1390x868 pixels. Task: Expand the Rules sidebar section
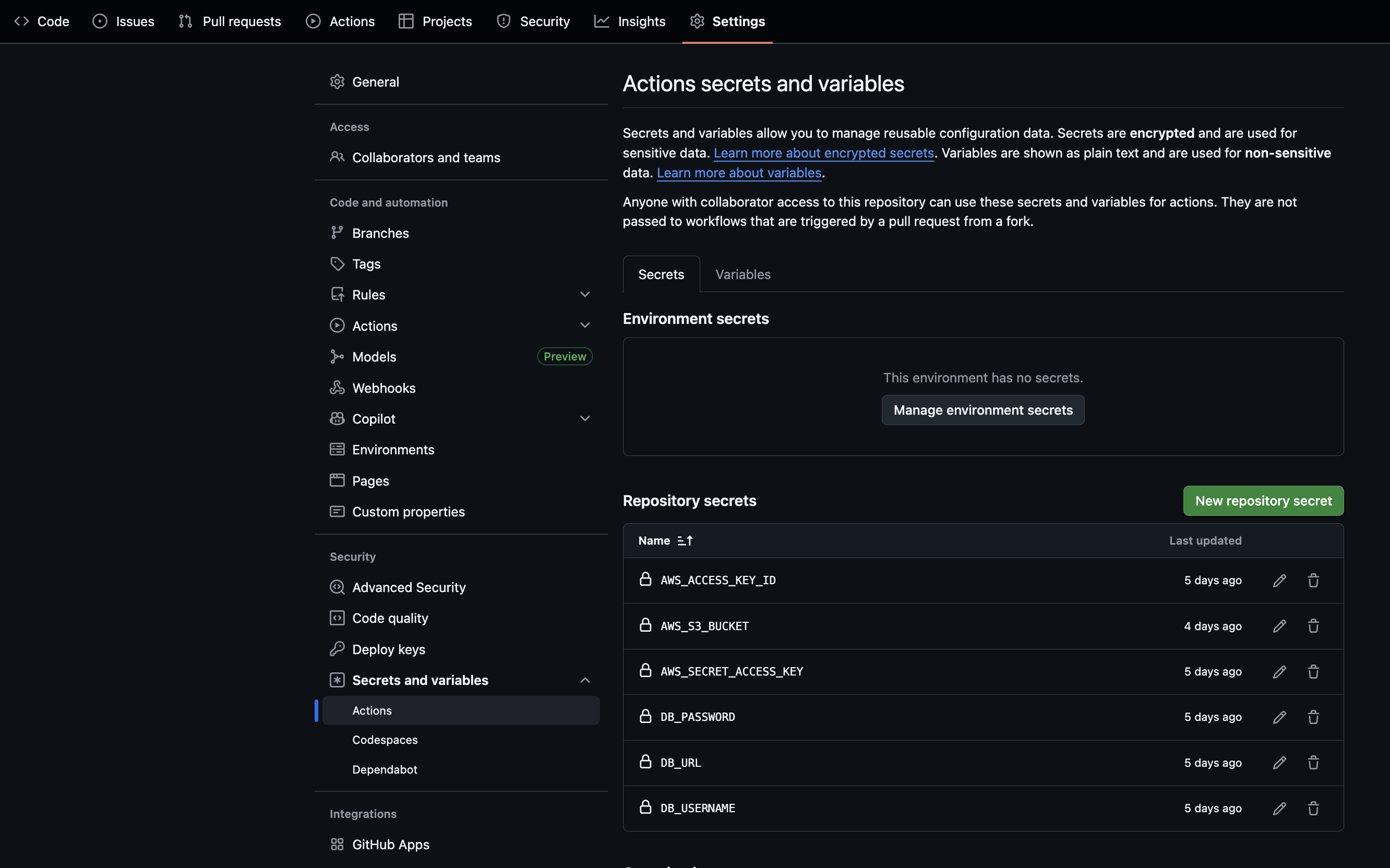[x=584, y=295]
